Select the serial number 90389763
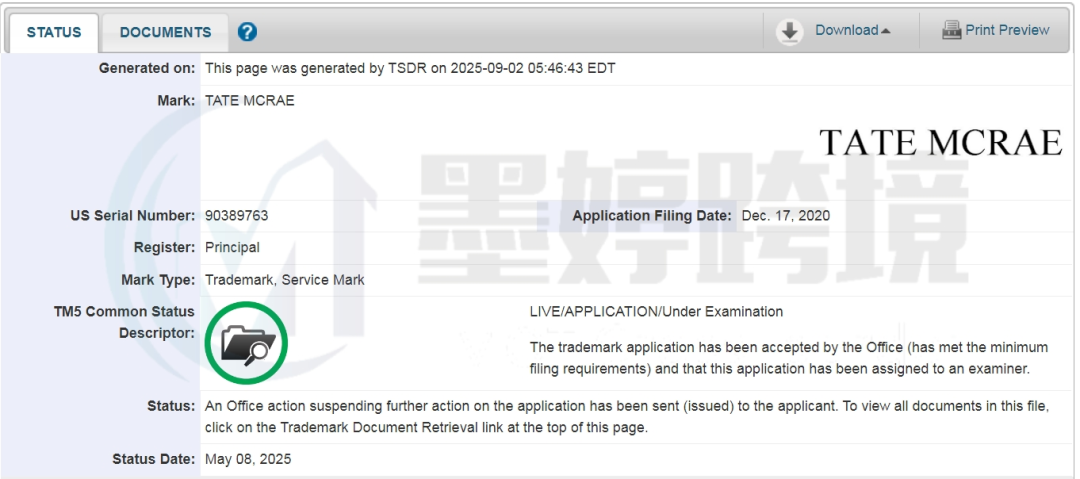1080x479 pixels. pyautogui.click(x=236, y=216)
